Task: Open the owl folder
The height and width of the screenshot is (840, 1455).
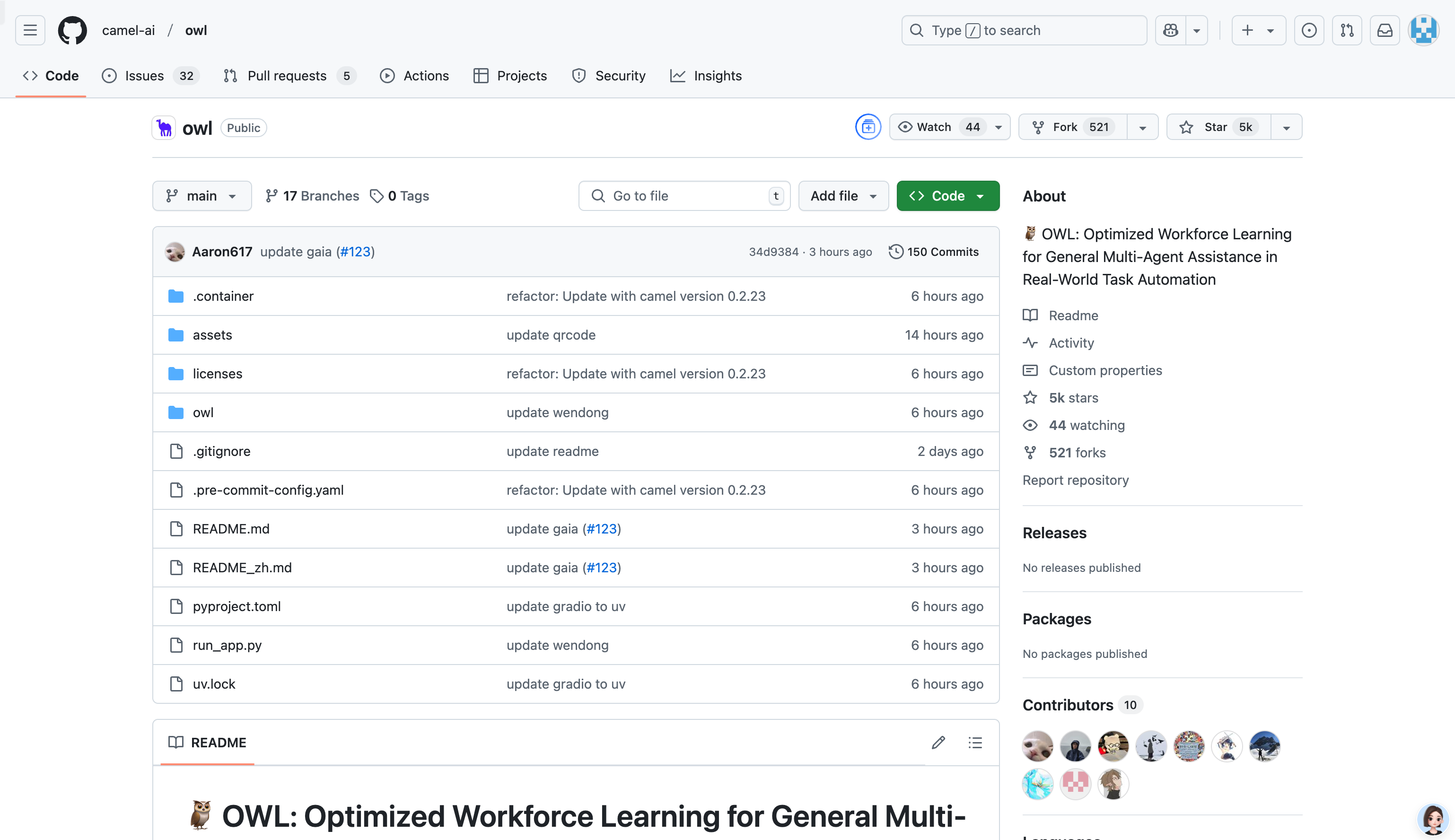Action: tap(203, 412)
